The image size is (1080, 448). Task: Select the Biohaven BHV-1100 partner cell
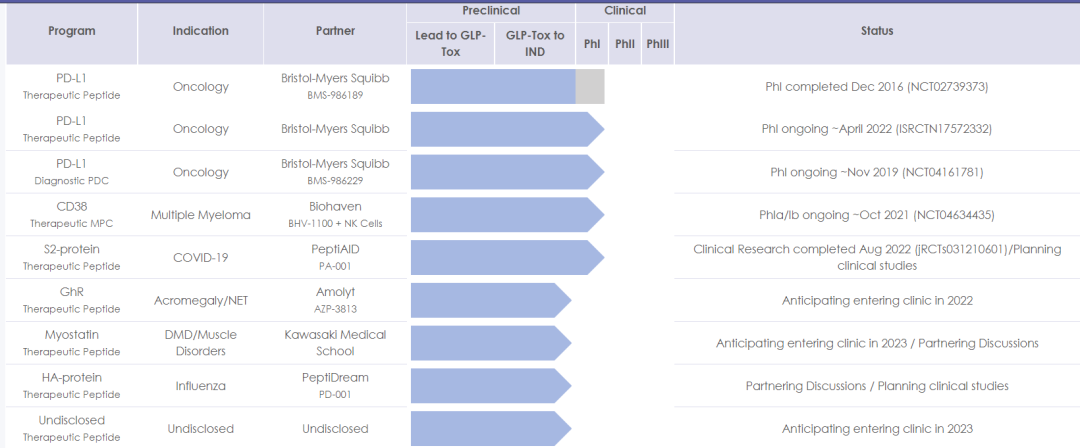point(335,214)
